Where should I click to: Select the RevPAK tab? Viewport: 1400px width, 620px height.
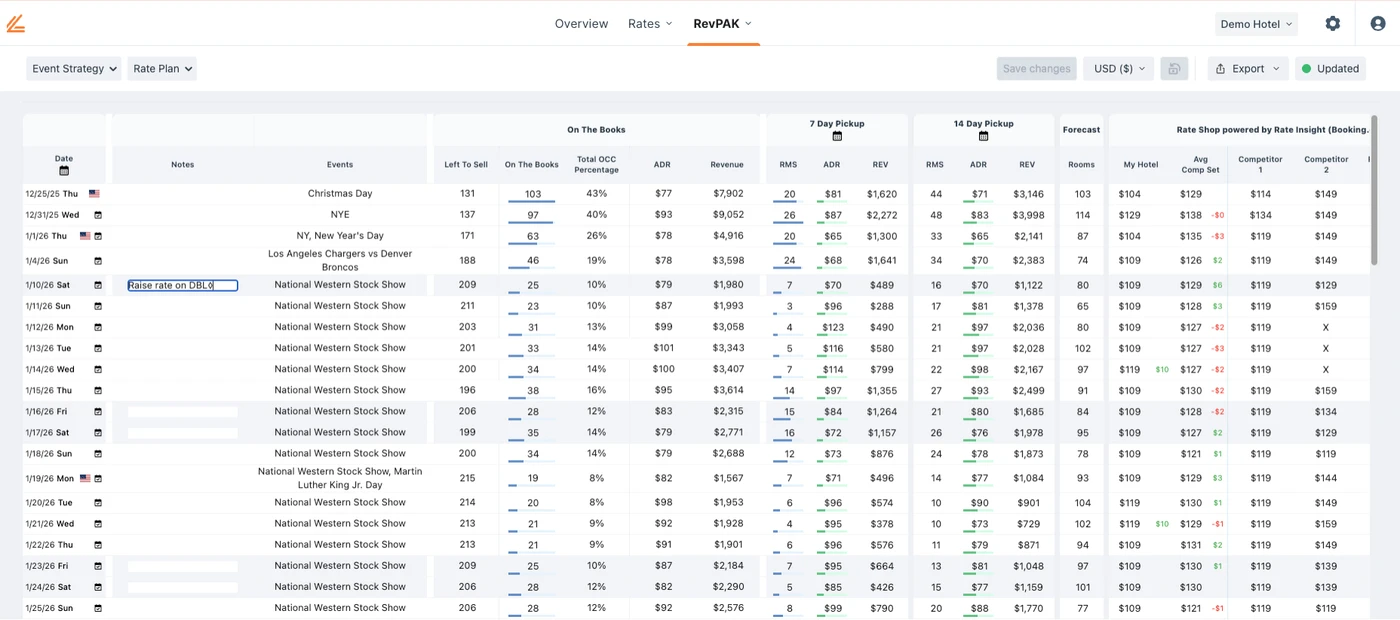pos(716,23)
